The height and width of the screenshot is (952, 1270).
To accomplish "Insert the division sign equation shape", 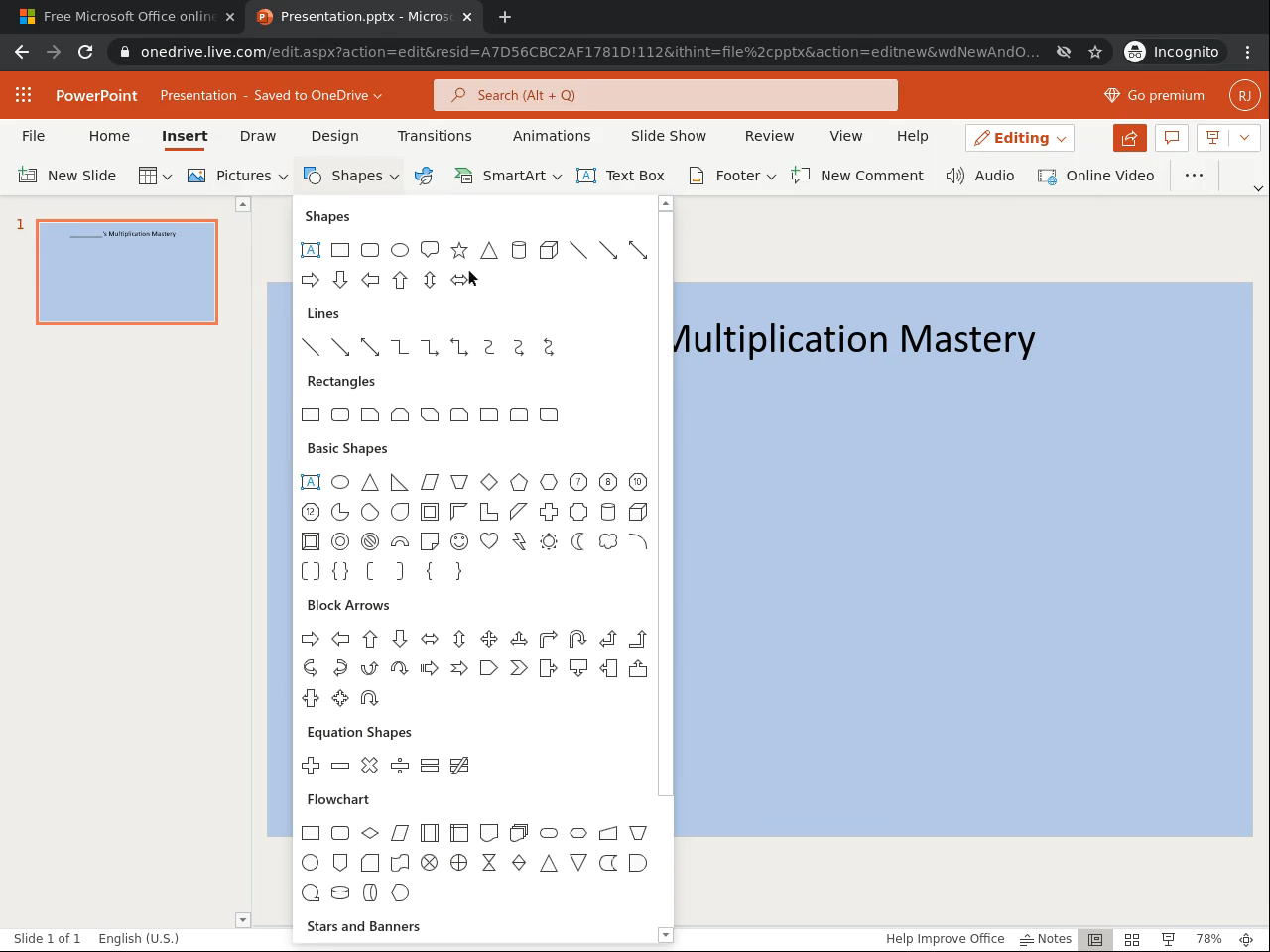I will (400, 766).
